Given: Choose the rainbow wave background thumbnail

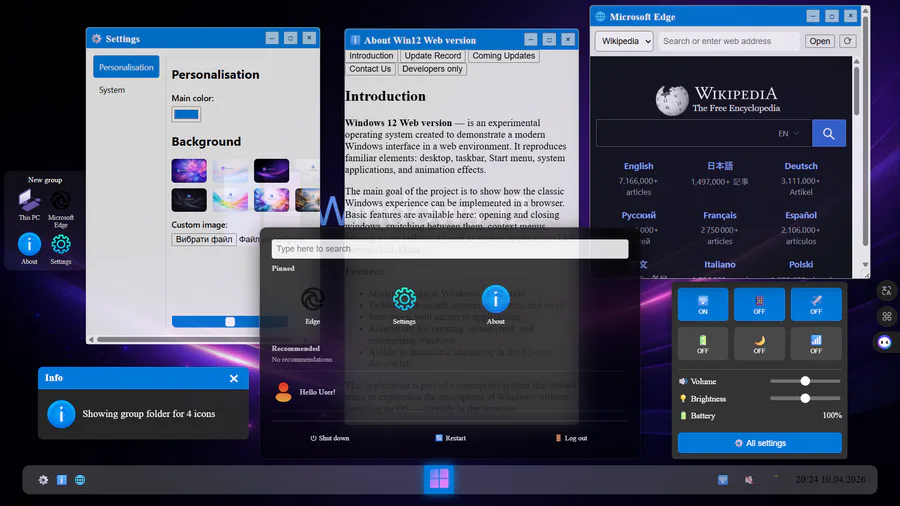Looking at the screenshot, I should click(230, 200).
